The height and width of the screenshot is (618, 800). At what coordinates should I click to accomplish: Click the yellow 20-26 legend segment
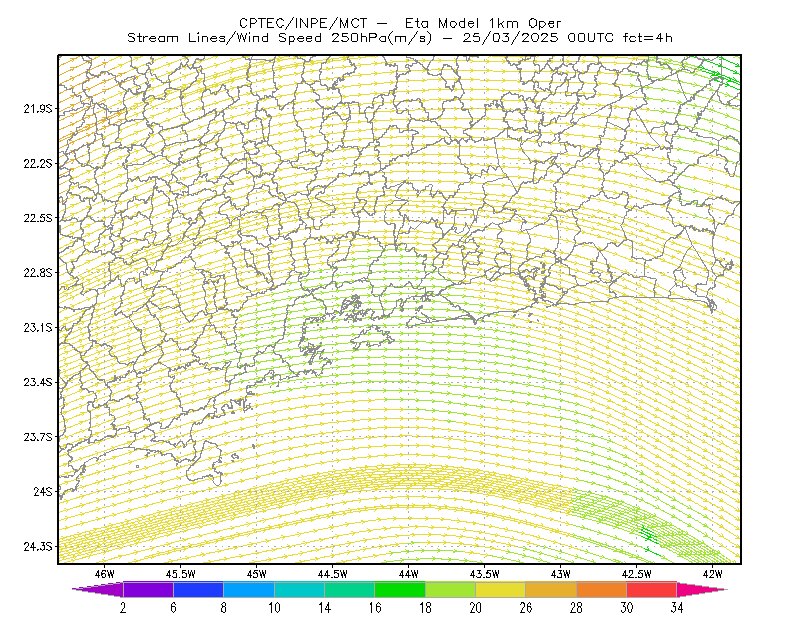(501, 589)
